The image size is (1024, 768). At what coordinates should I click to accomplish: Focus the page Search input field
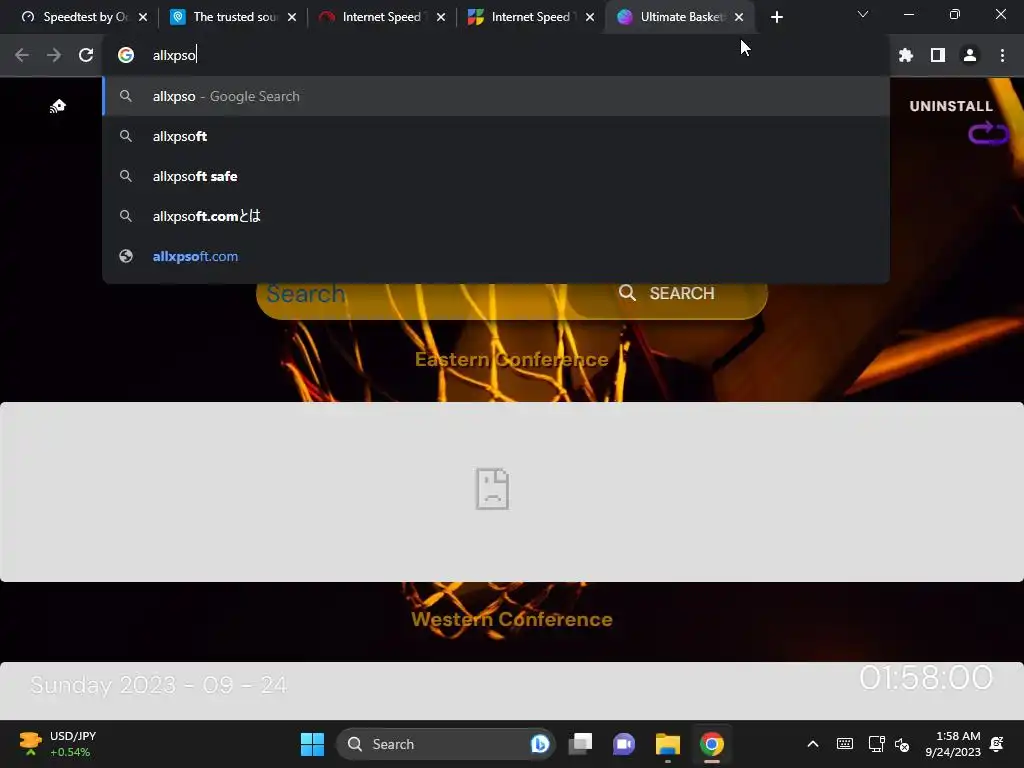pyautogui.click(x=411, y=295)
